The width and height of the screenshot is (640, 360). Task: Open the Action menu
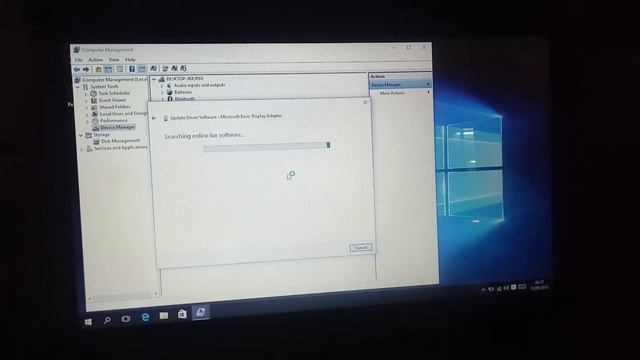click(x=96, y=60)
